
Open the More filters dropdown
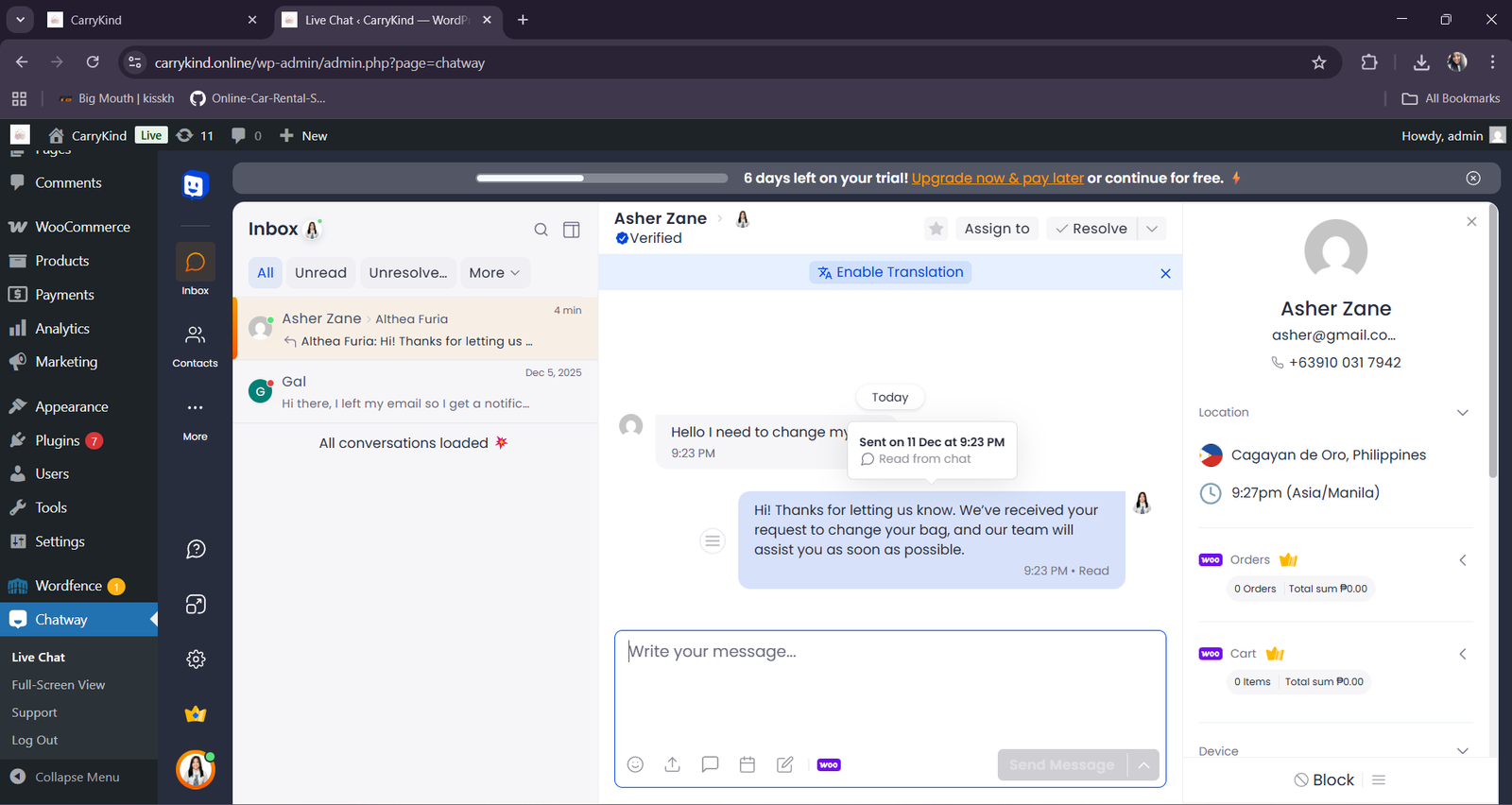494,273
